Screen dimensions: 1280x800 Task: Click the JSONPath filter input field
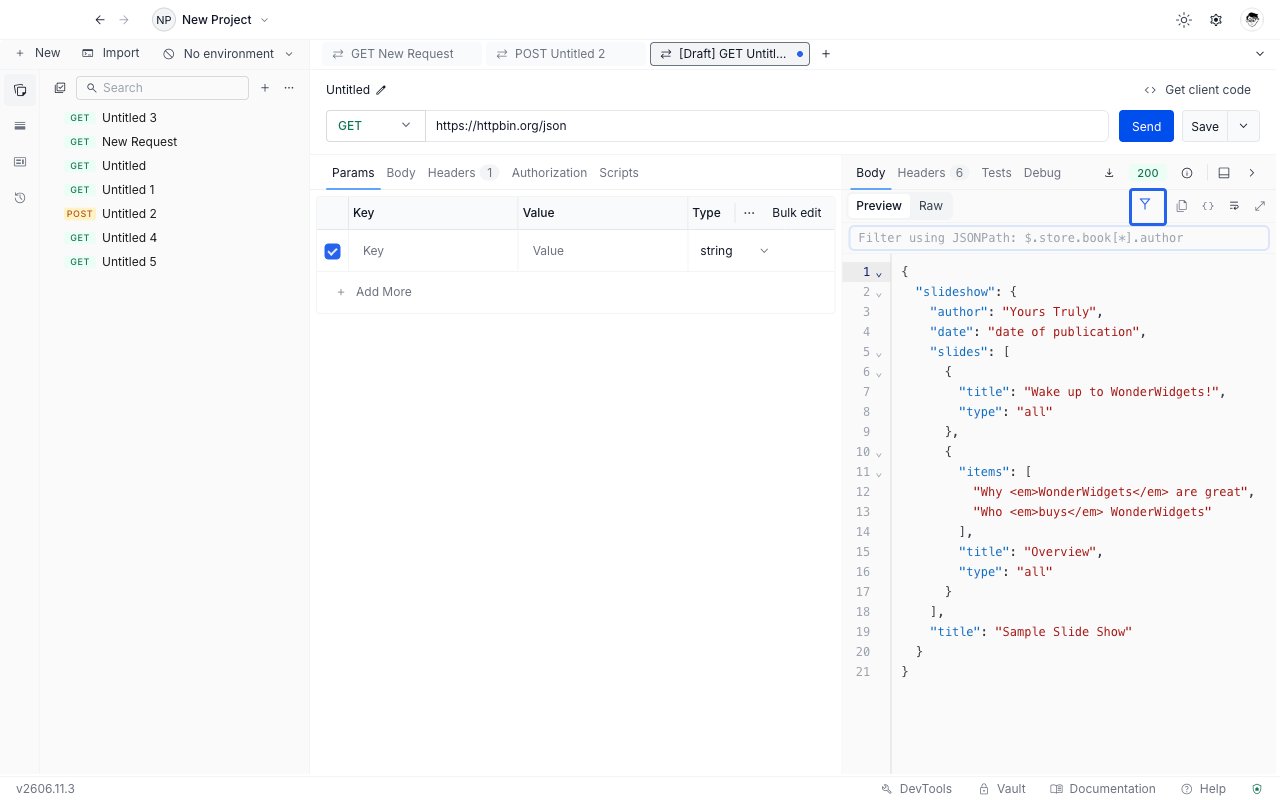click(x=1059, y=238)
